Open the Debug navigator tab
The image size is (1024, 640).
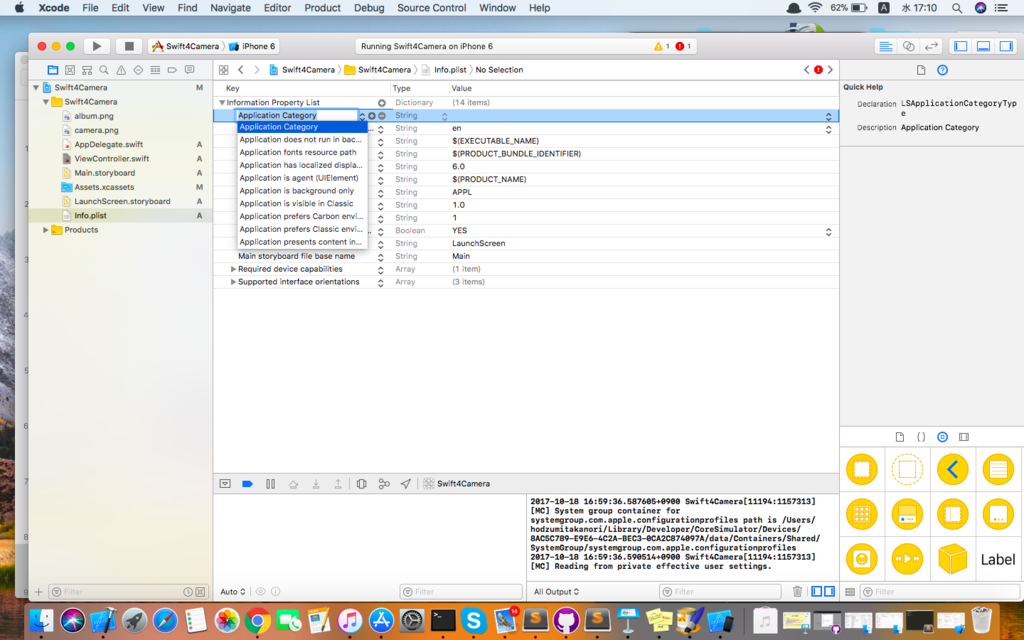155,70
